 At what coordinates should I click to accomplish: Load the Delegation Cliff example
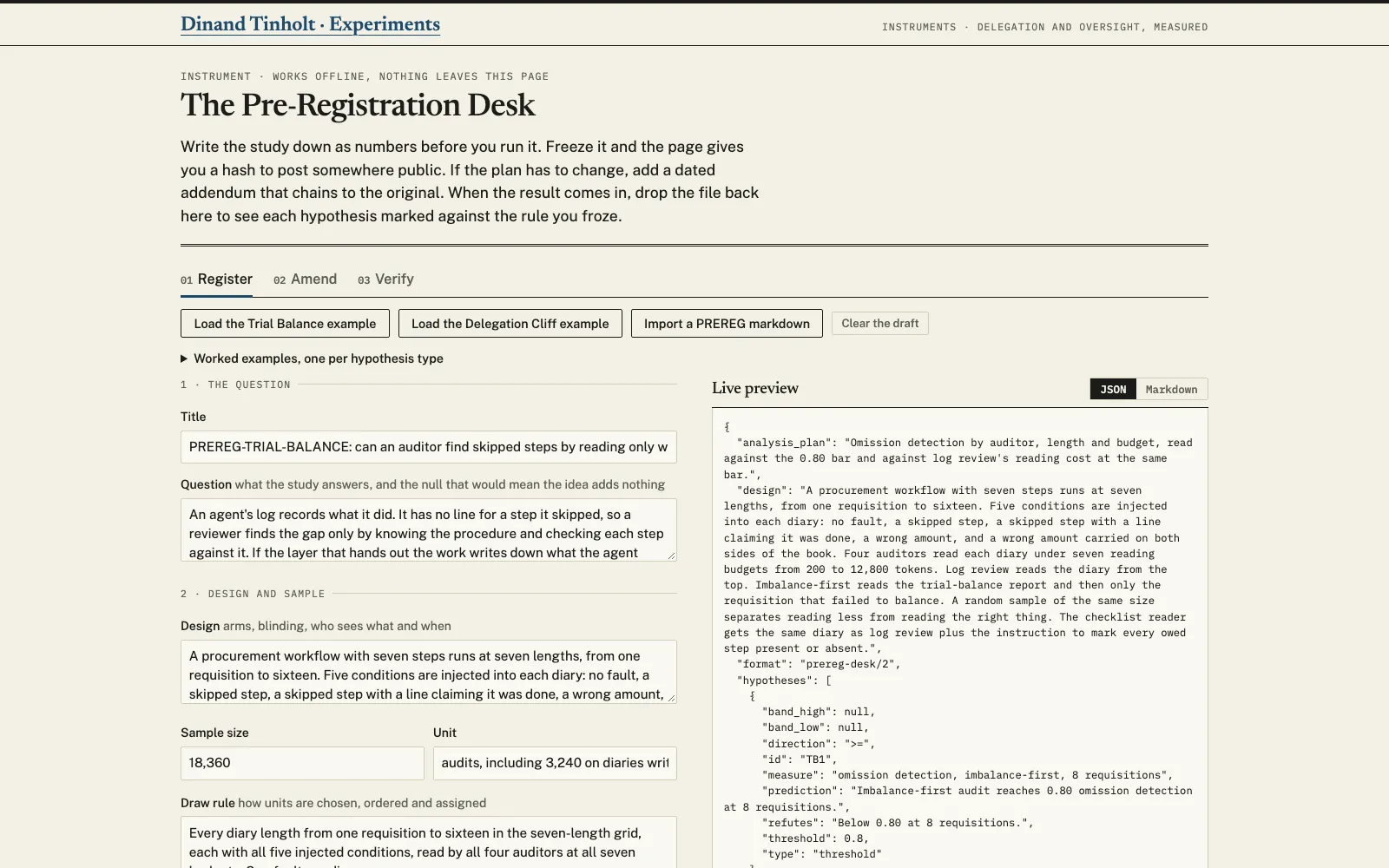(510, 324)
